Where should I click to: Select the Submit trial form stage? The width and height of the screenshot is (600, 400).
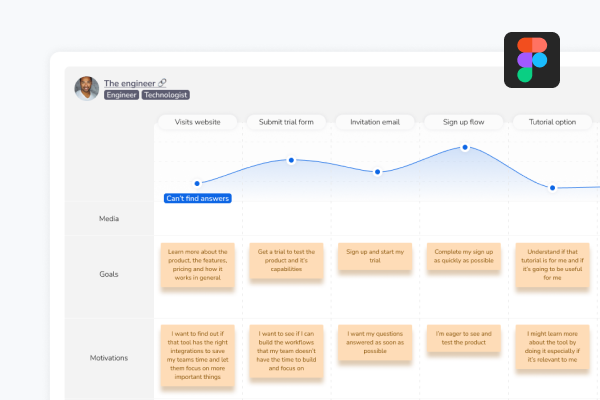point(285,122)
